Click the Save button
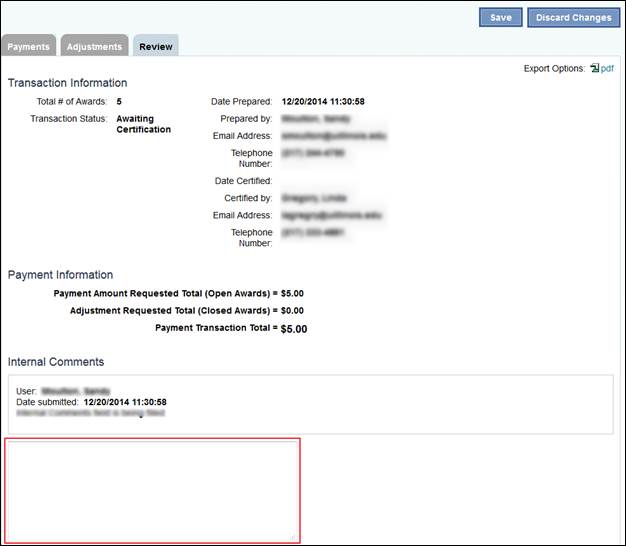The image size is (626, 546). click(500, 17)
